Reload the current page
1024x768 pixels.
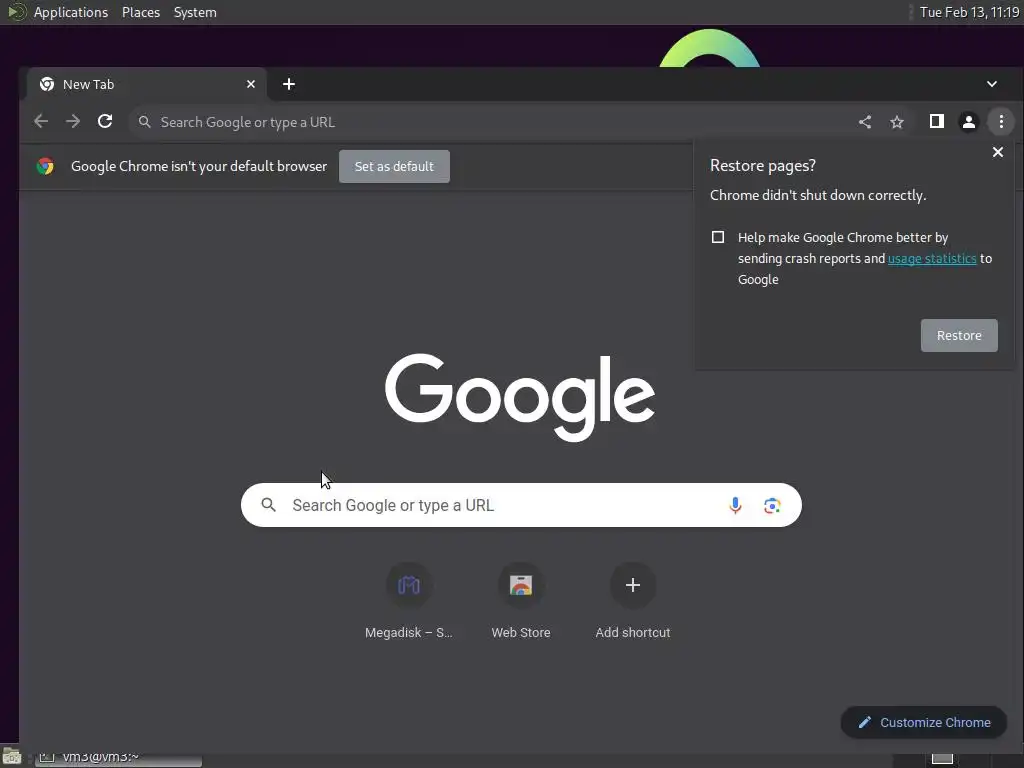point(105,121)
